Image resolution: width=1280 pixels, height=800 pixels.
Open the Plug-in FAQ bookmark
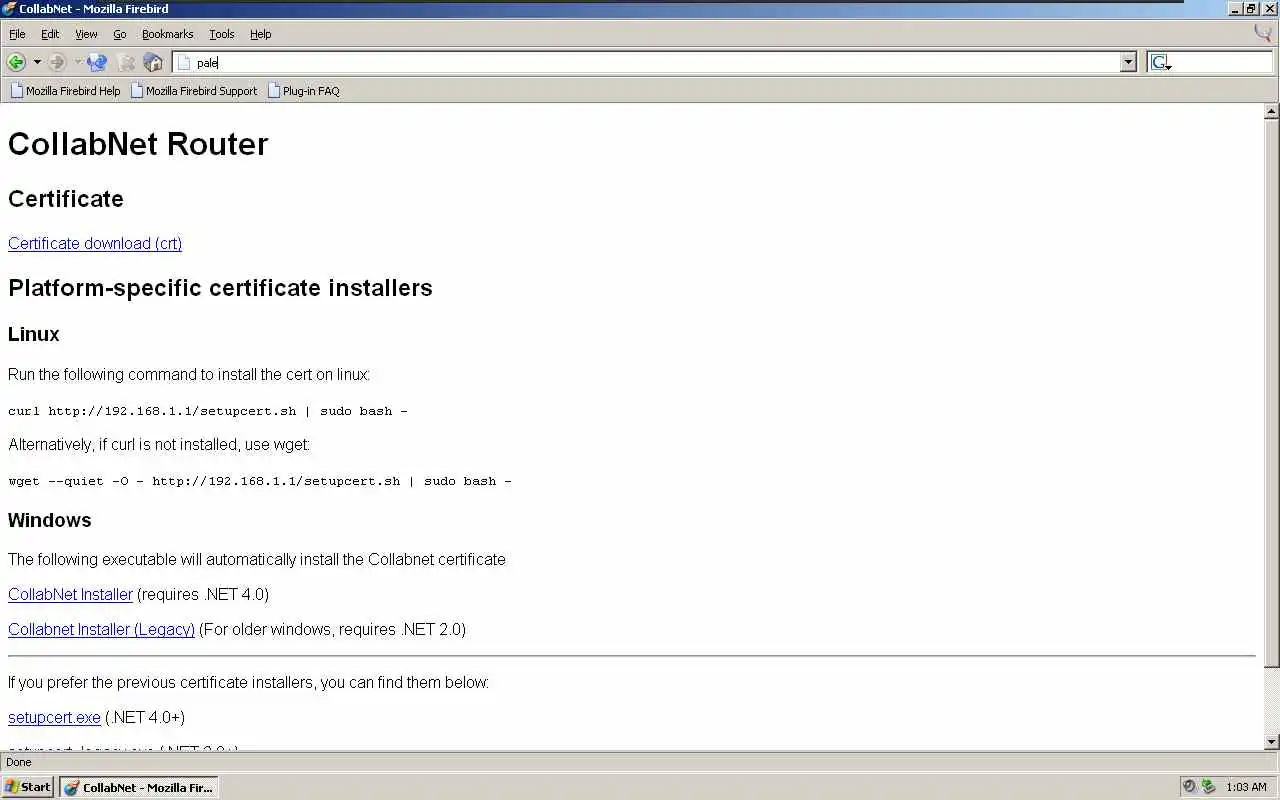click(303, 91)
